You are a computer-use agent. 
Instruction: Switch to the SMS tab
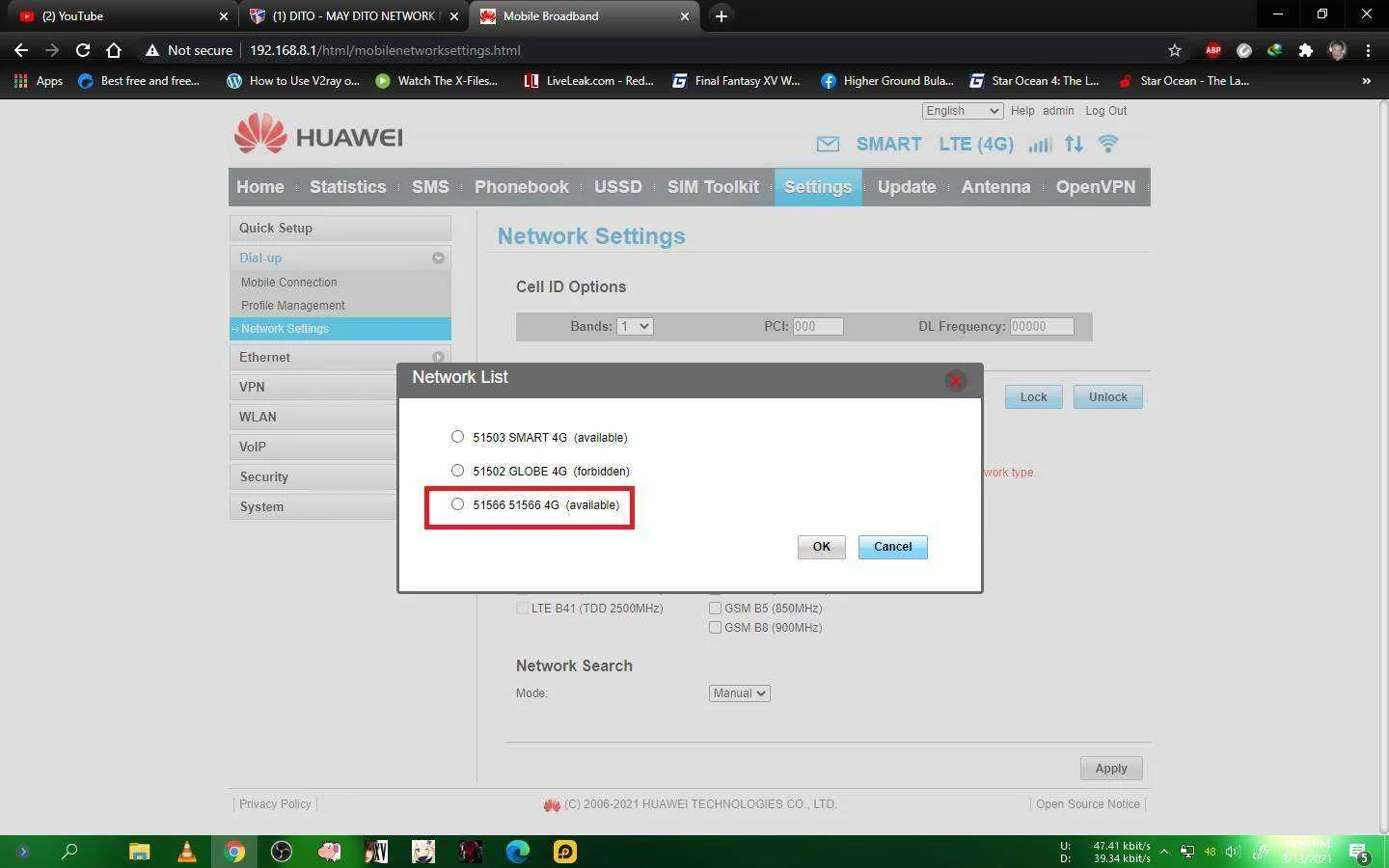point(430,187)
